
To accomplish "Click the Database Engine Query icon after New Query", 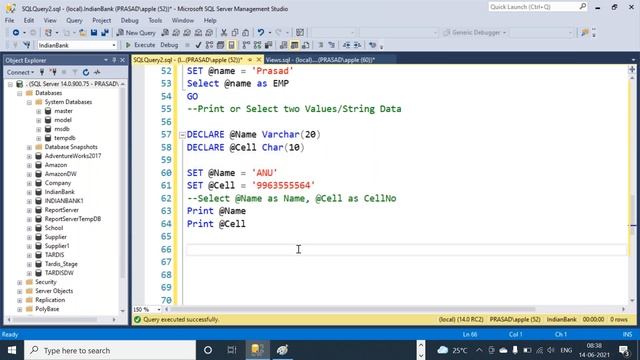I will (165, 33).
